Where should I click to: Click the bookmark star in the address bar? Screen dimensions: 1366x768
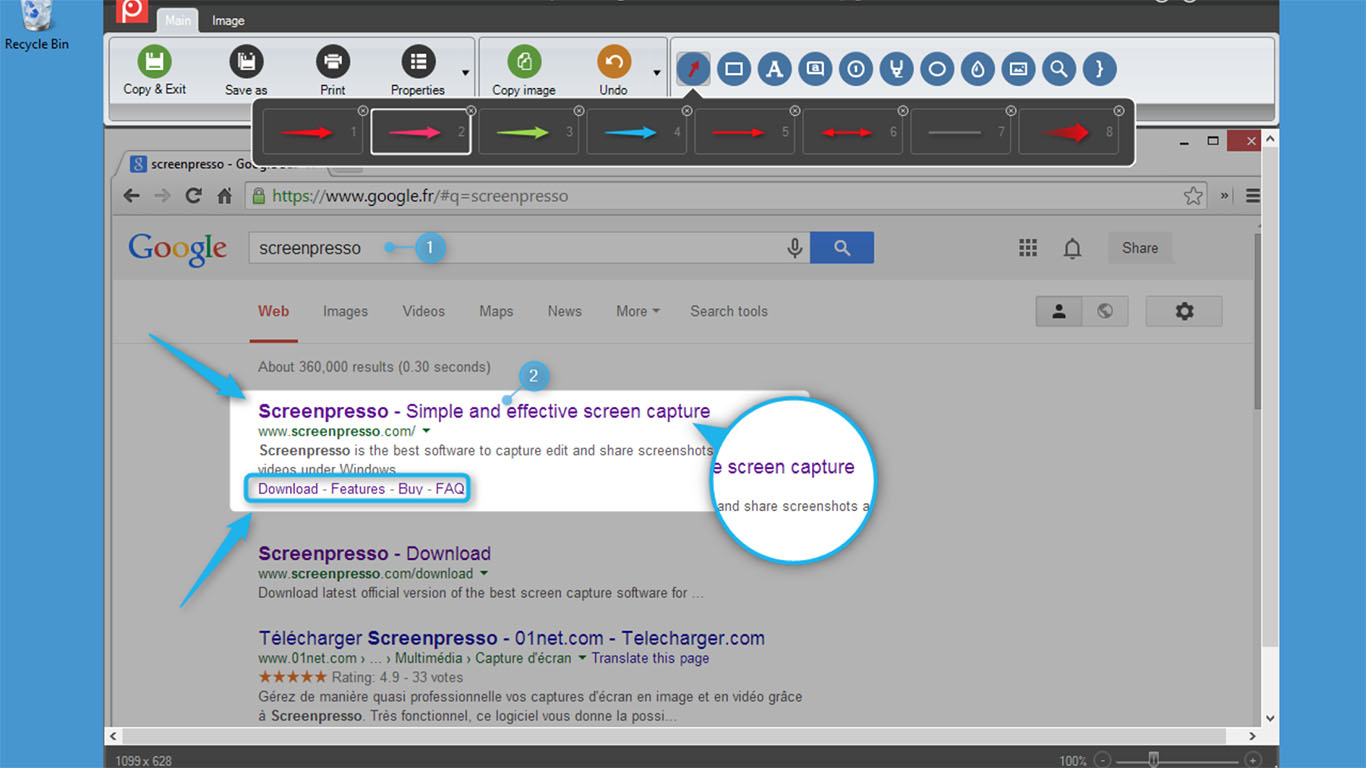tap(1192, 196)
